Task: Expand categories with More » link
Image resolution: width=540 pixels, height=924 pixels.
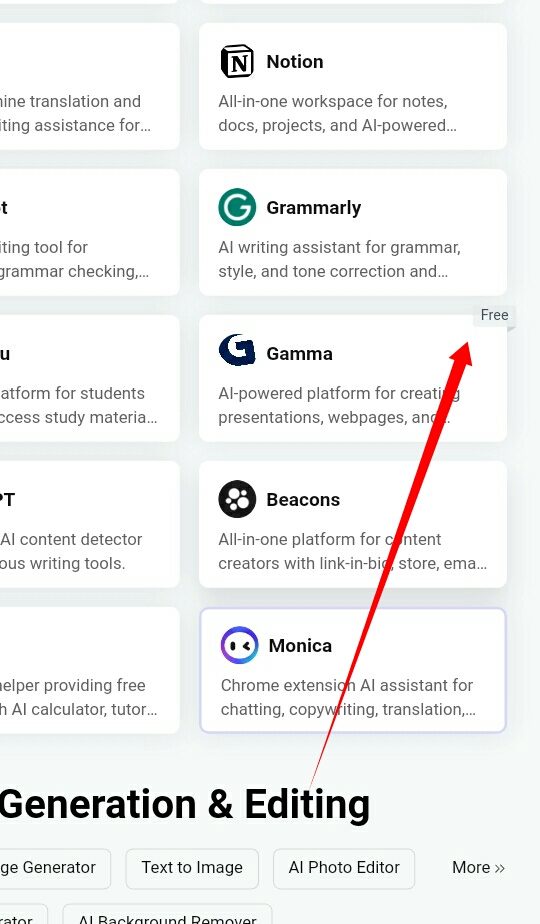Action: pyautogui.click(x=478, y=868)
